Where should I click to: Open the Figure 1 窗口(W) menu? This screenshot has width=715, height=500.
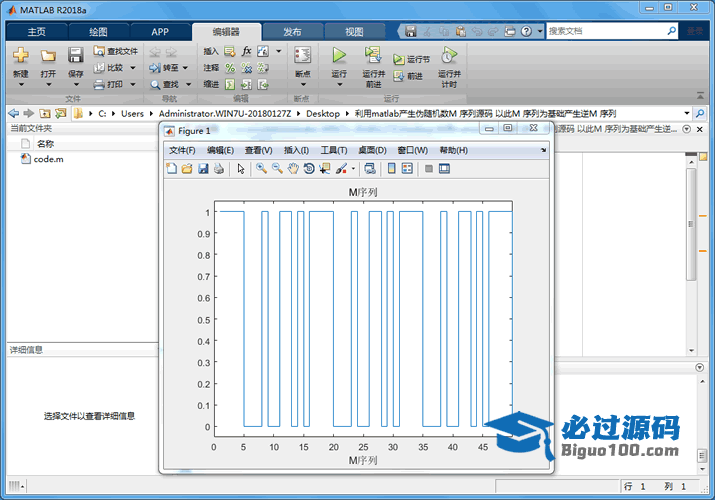(x=413, y=150)
